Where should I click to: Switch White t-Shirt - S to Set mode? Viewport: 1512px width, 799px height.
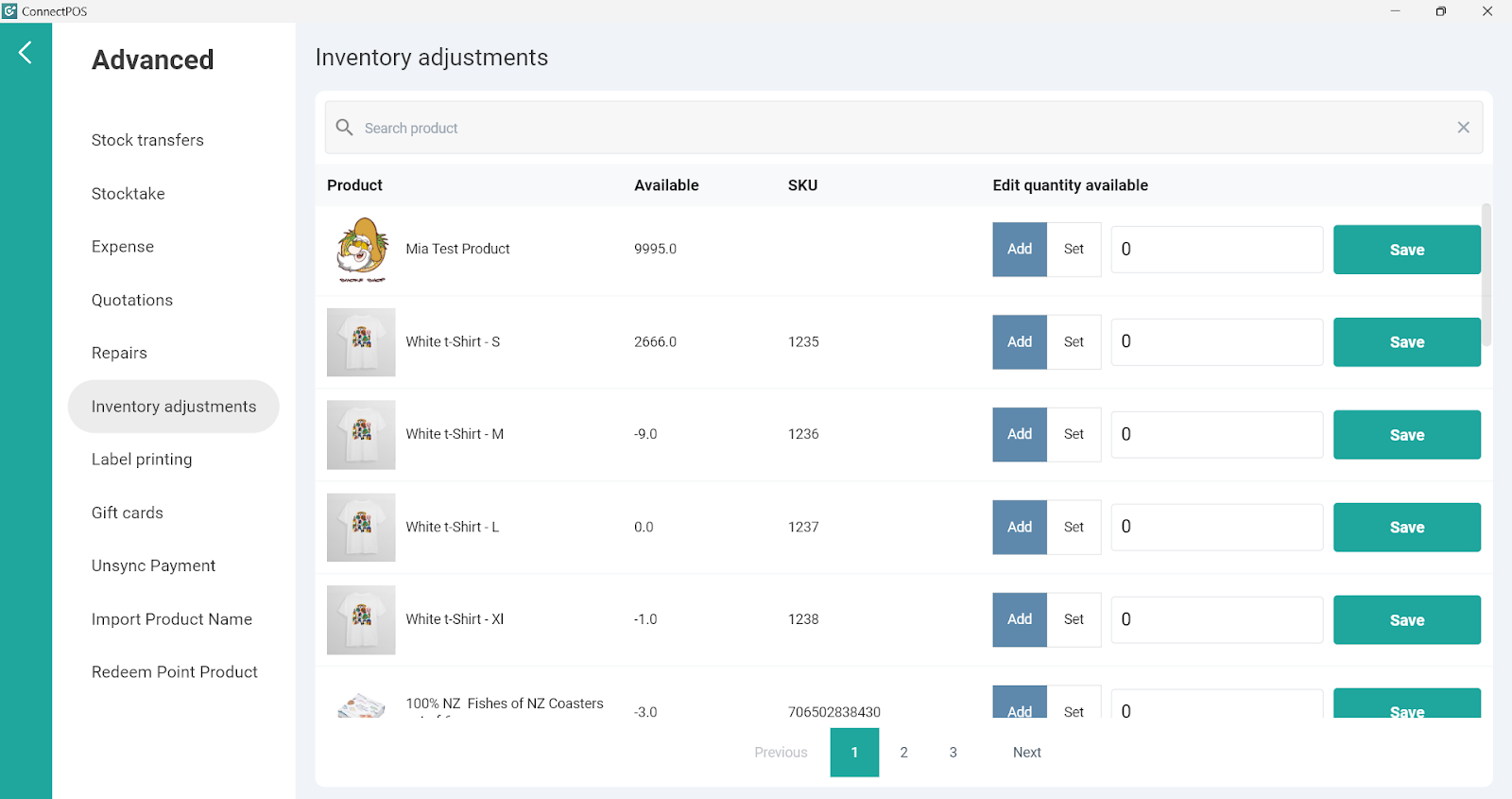pos(1074,342)
